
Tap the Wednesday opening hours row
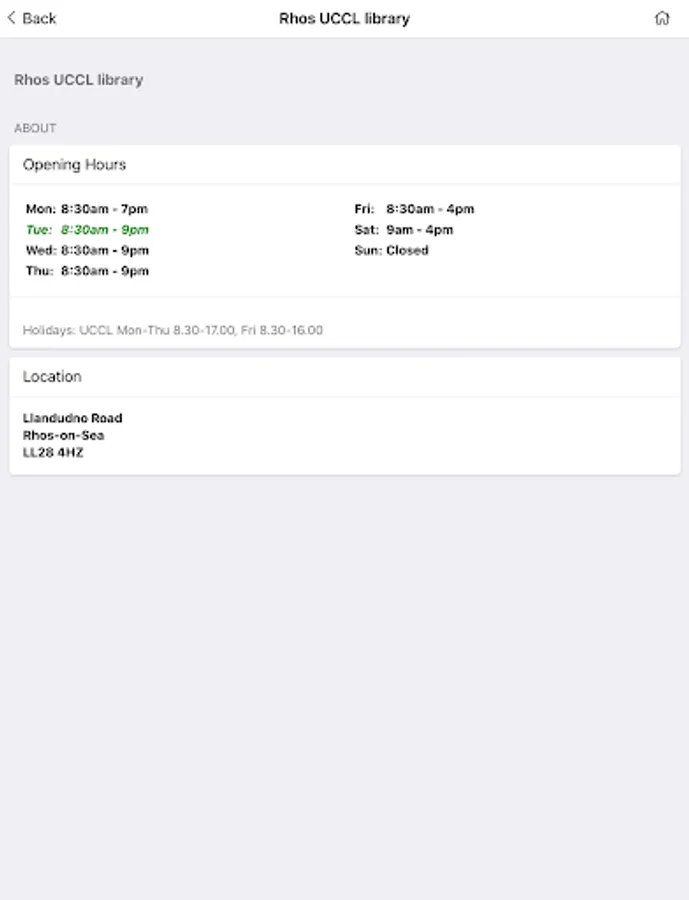87,250
